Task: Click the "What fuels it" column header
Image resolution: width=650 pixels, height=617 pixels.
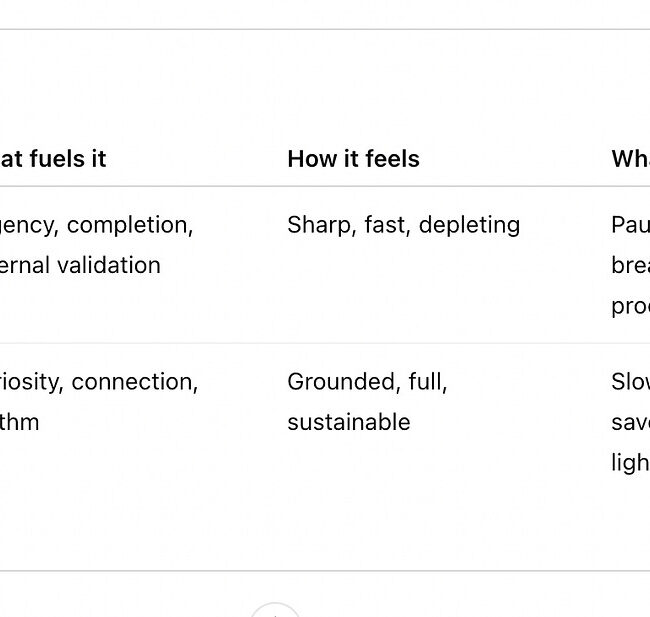Action: [53, 159]
